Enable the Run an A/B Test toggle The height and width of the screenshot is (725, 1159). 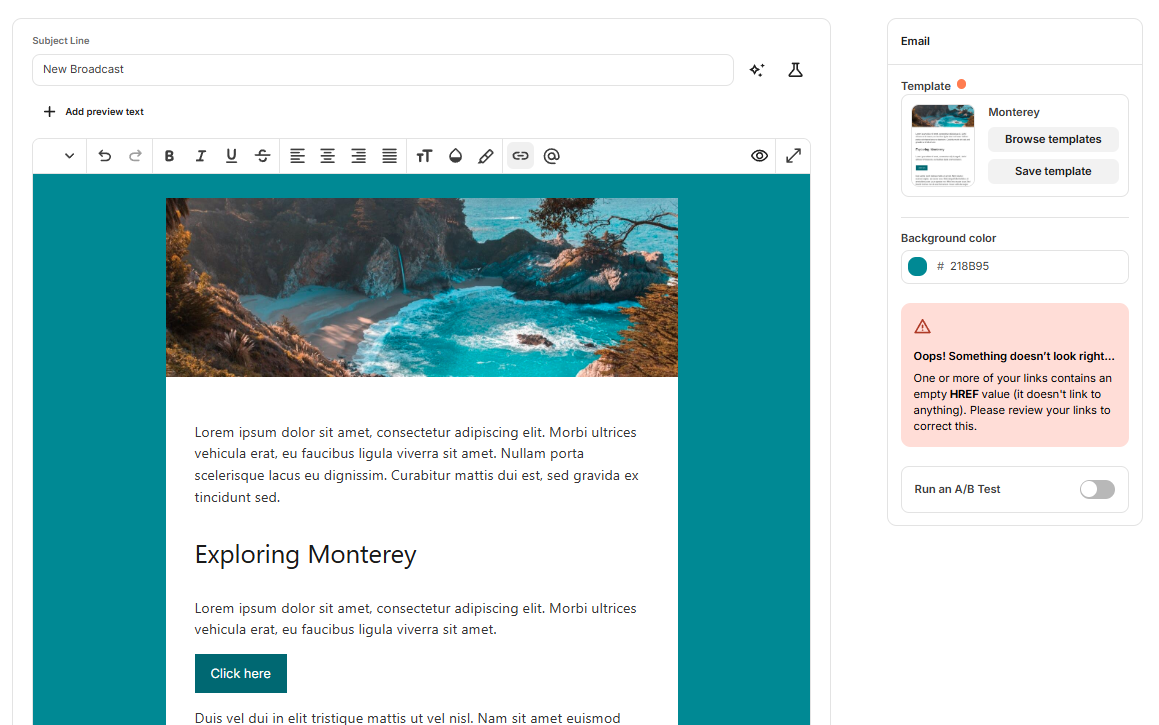[x=1097, y=489]
